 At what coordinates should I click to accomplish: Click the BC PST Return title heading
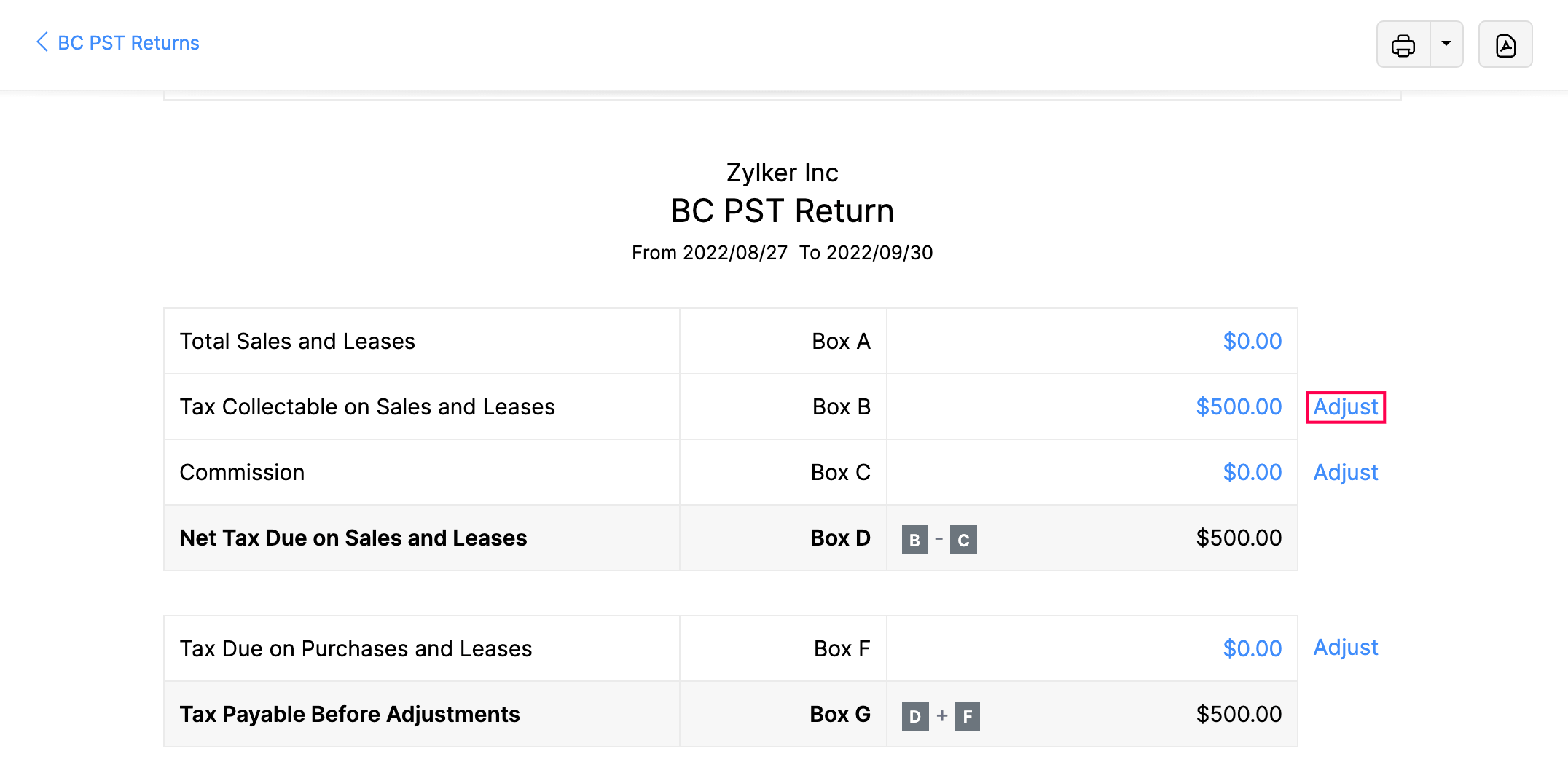click(x=782, y=211)
